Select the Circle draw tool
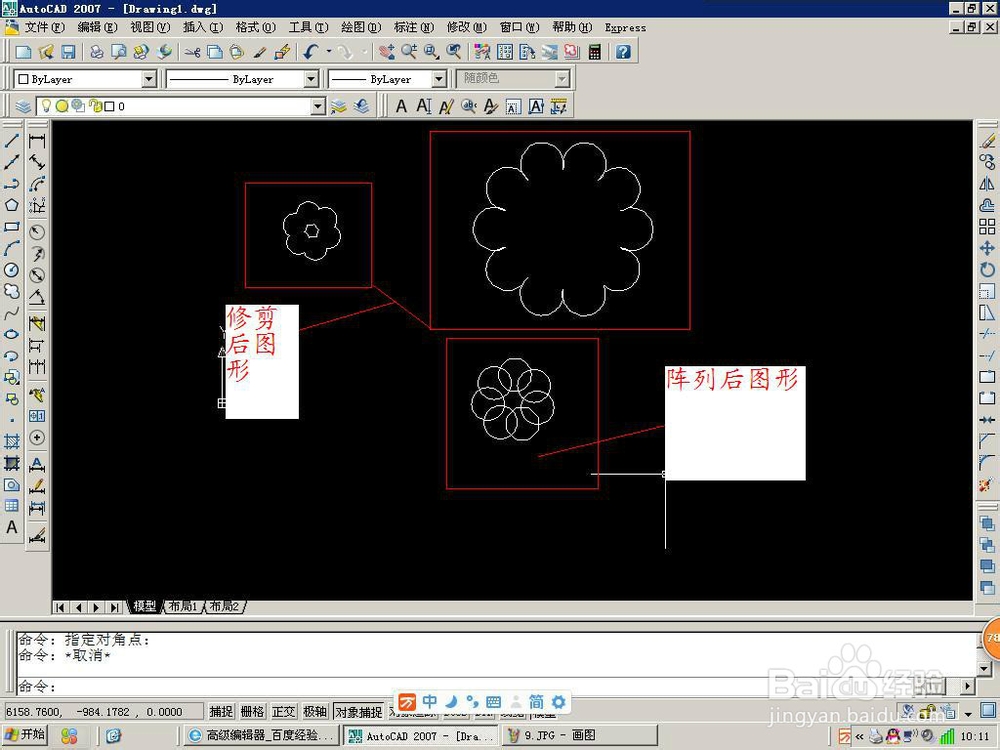The width and height of the screenshot is (1000, 750). [x=11, y=270]
